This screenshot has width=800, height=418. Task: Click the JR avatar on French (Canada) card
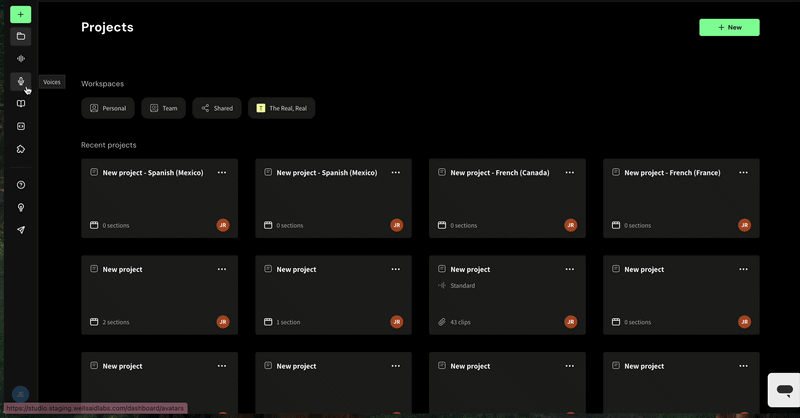click(x=570, y=225)
